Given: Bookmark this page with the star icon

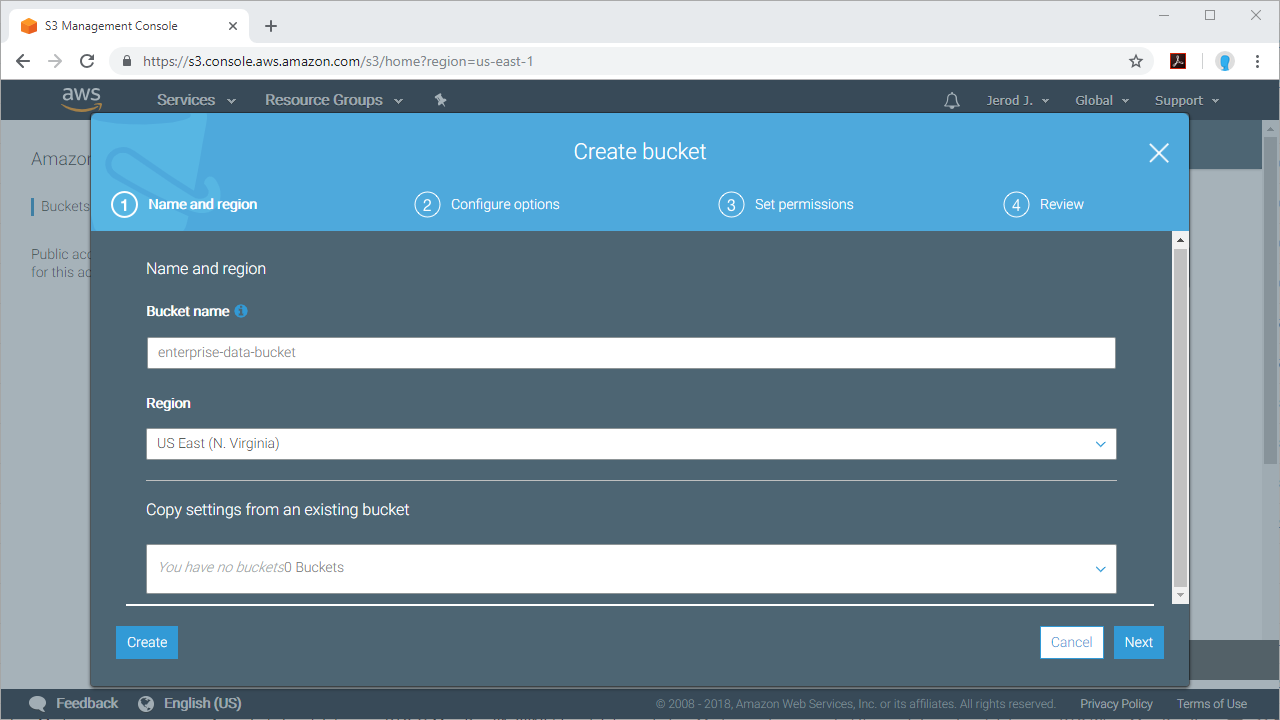Looking at the screenshot, I should 1136,61.
